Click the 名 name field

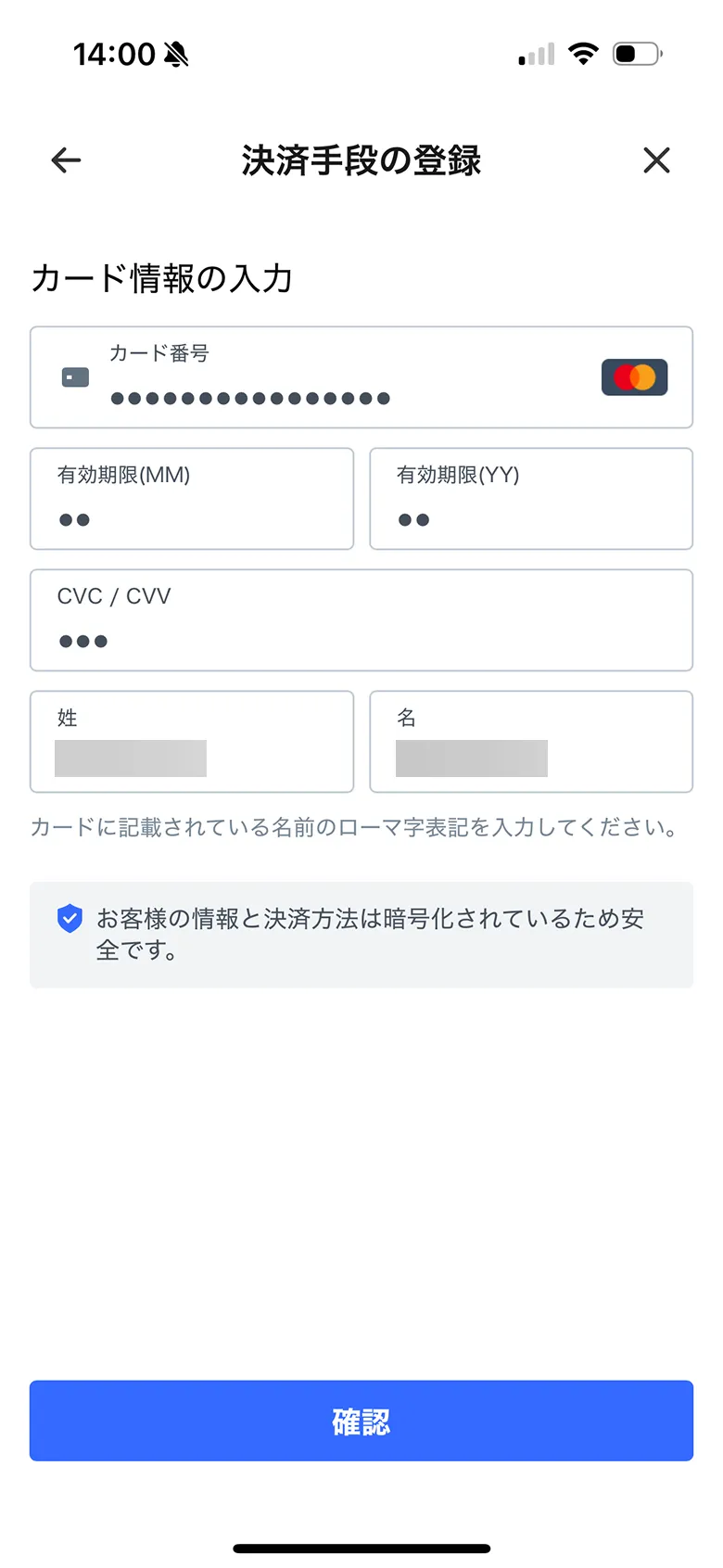tap(531, 742)
